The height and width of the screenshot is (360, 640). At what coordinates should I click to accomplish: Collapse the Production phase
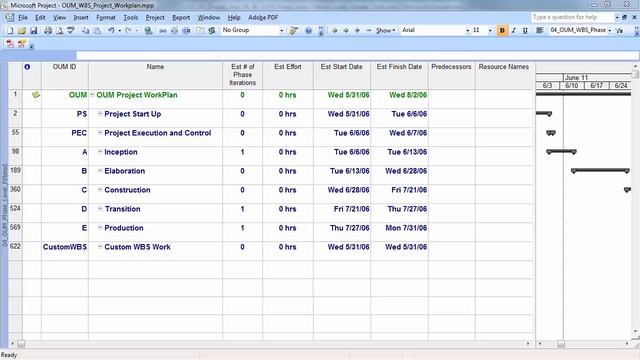(100, 227)
